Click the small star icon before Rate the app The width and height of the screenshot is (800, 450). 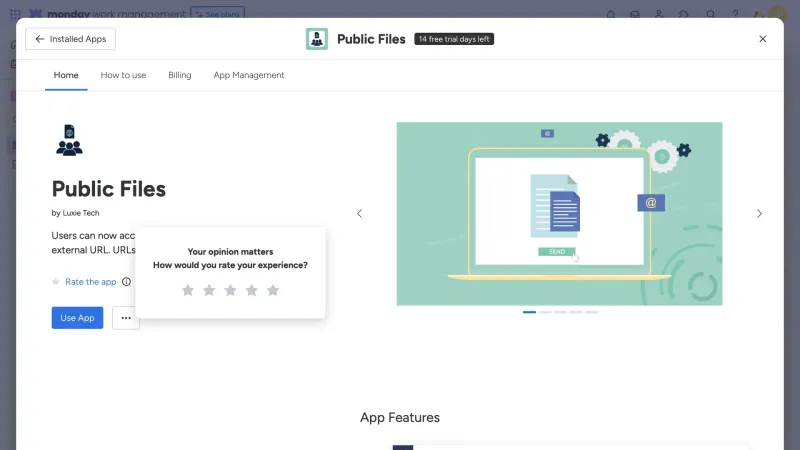click(56, 282)
